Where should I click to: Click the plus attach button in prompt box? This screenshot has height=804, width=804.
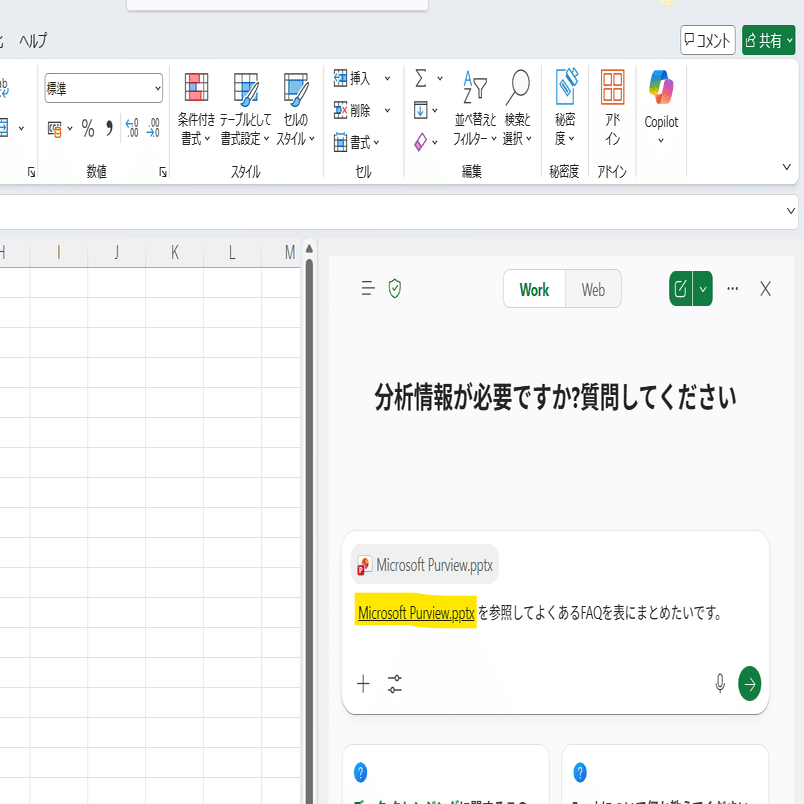point(363,684)
